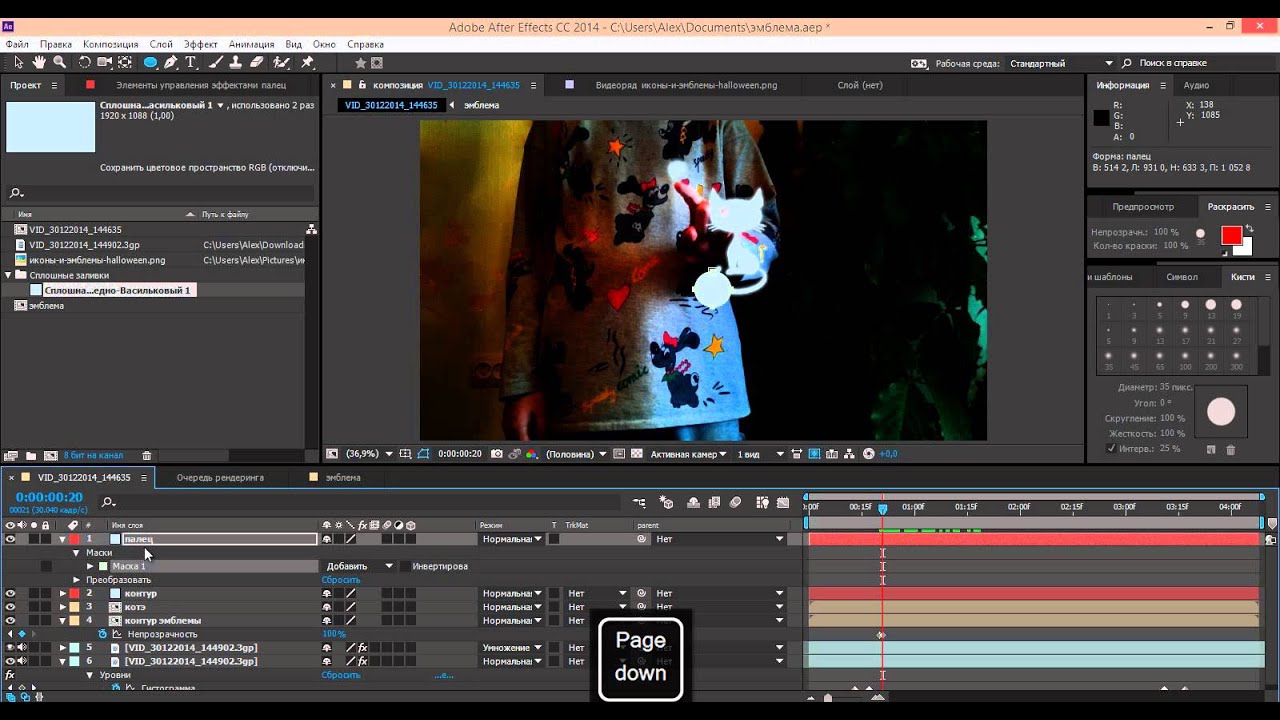1280x720 pixels.
Task: Select the Clone Stamp tool
Action: (x=236, y=62)
